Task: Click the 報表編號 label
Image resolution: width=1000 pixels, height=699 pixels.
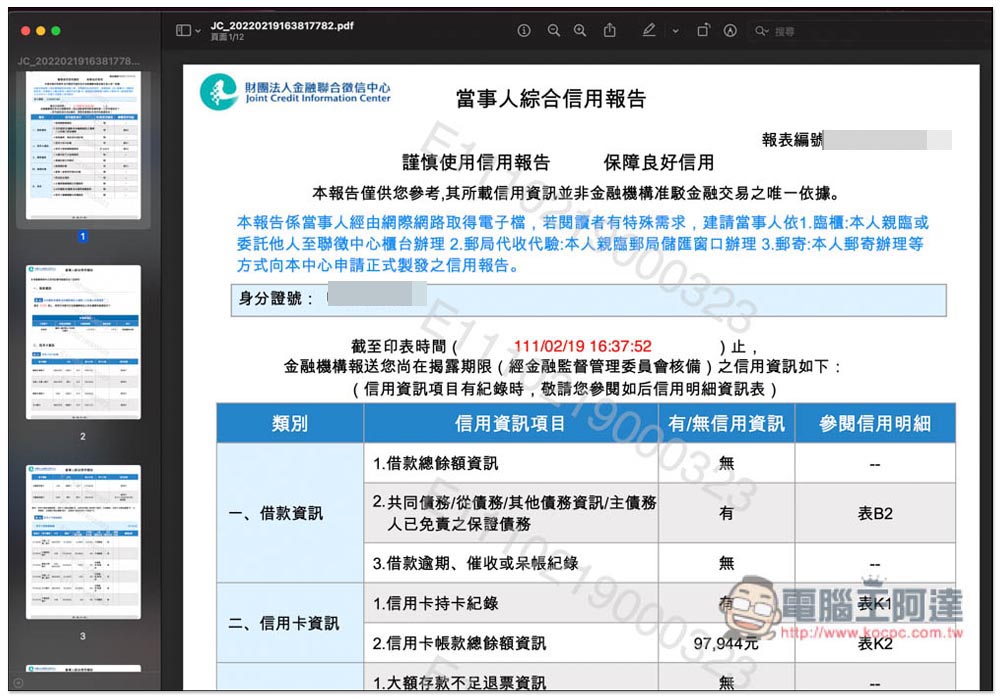Action: tap(792, 140)
